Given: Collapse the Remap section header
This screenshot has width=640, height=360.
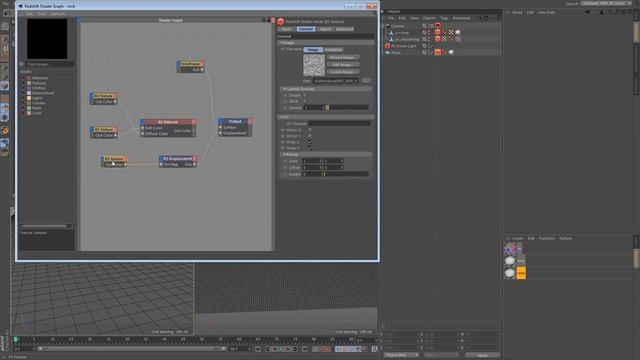Looking at the screenshot, I should click(x=327, y=155).
